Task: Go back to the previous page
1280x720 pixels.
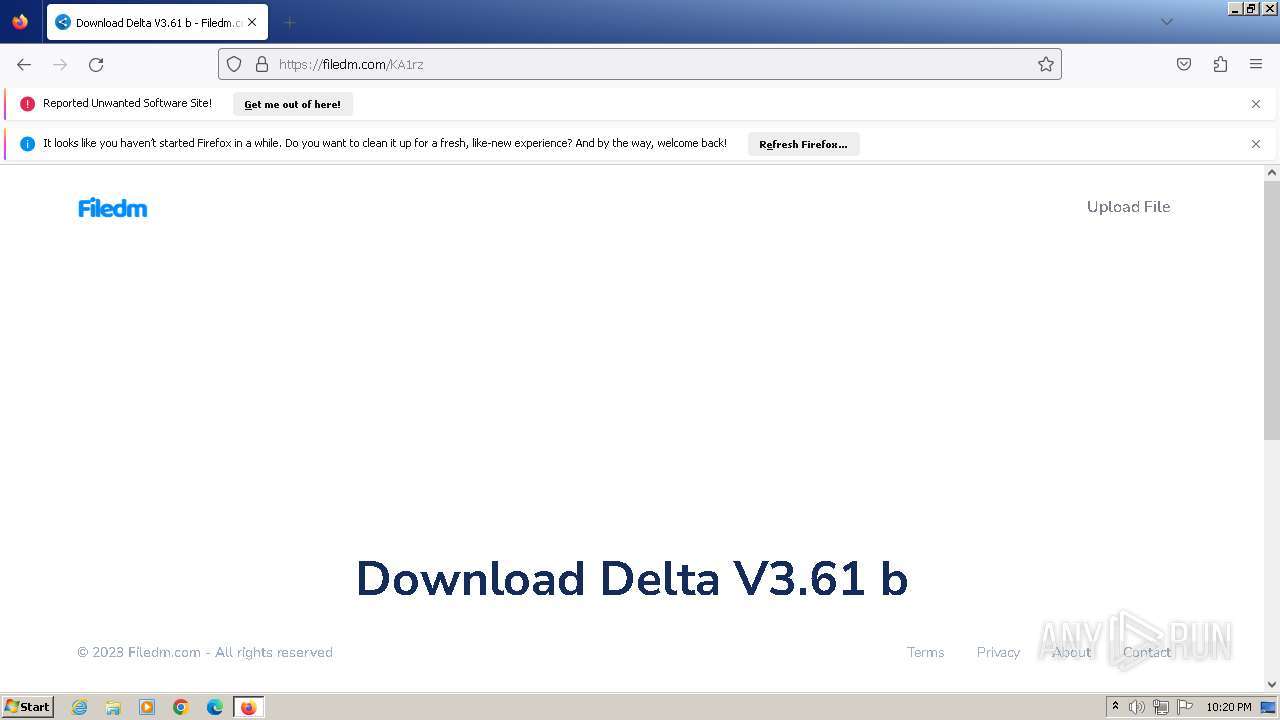Action: [x=24, y=64]
